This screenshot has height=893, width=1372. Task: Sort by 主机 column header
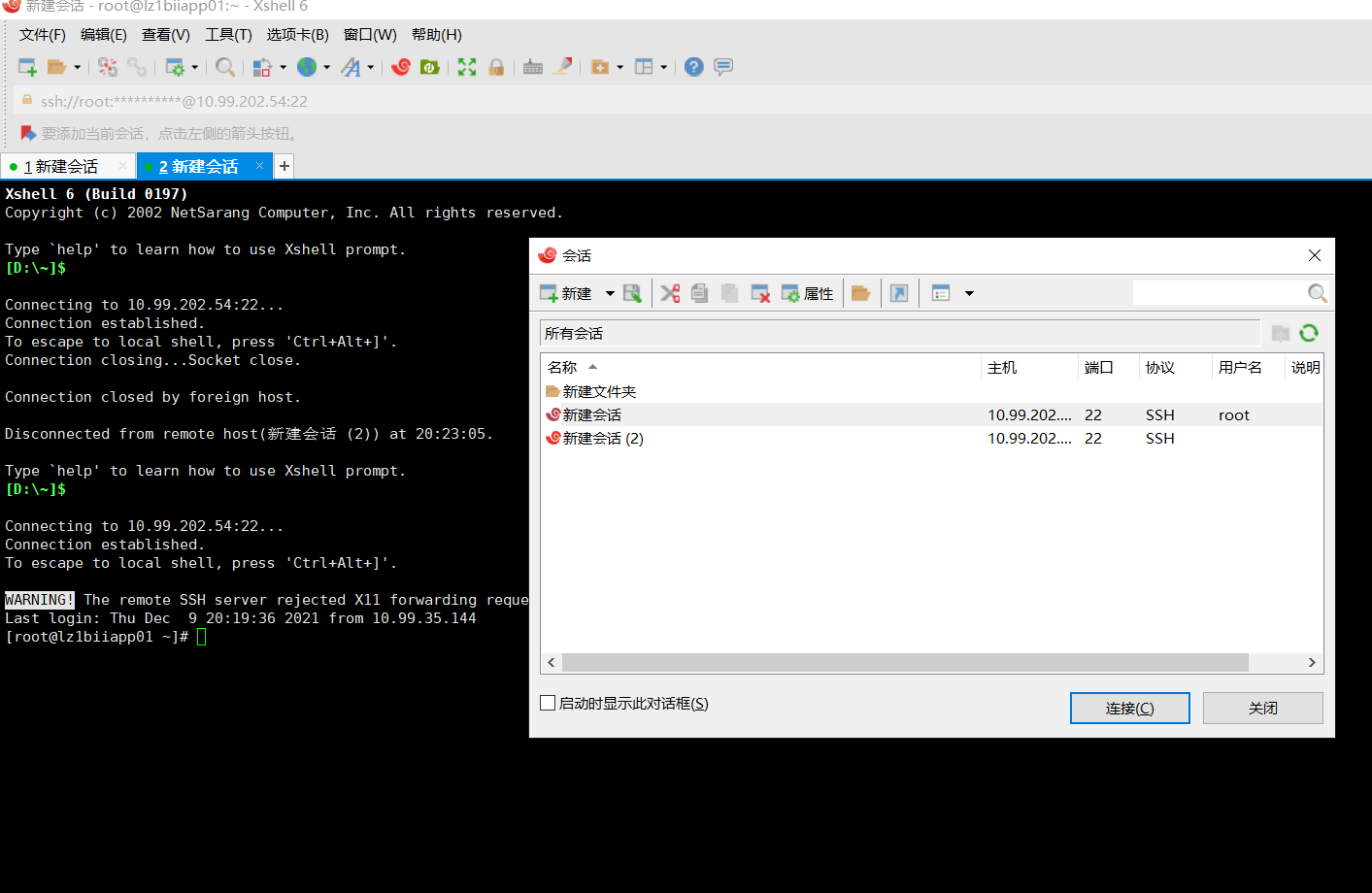[x=1029, y=367]
